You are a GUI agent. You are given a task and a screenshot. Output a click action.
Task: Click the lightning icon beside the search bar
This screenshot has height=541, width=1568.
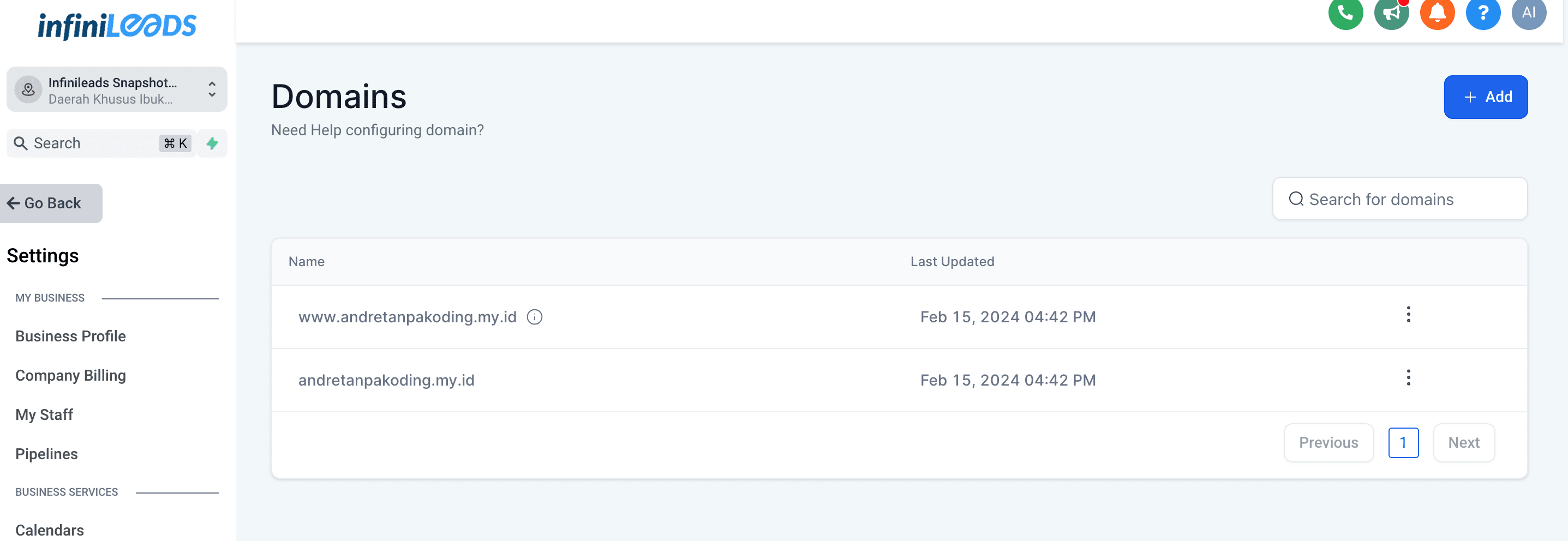(211, 143)
